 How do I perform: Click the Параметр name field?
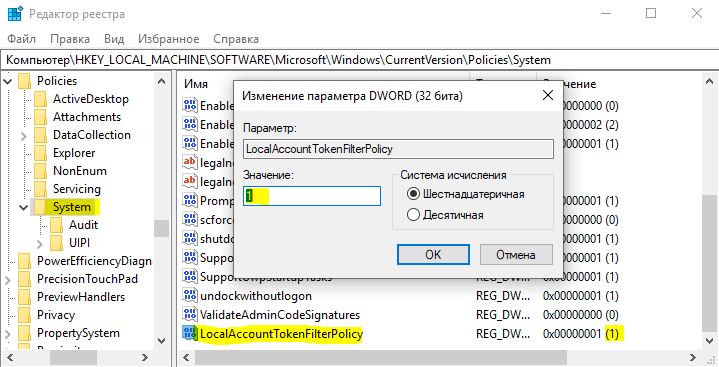pyautogui.click(x=398, y=149)
